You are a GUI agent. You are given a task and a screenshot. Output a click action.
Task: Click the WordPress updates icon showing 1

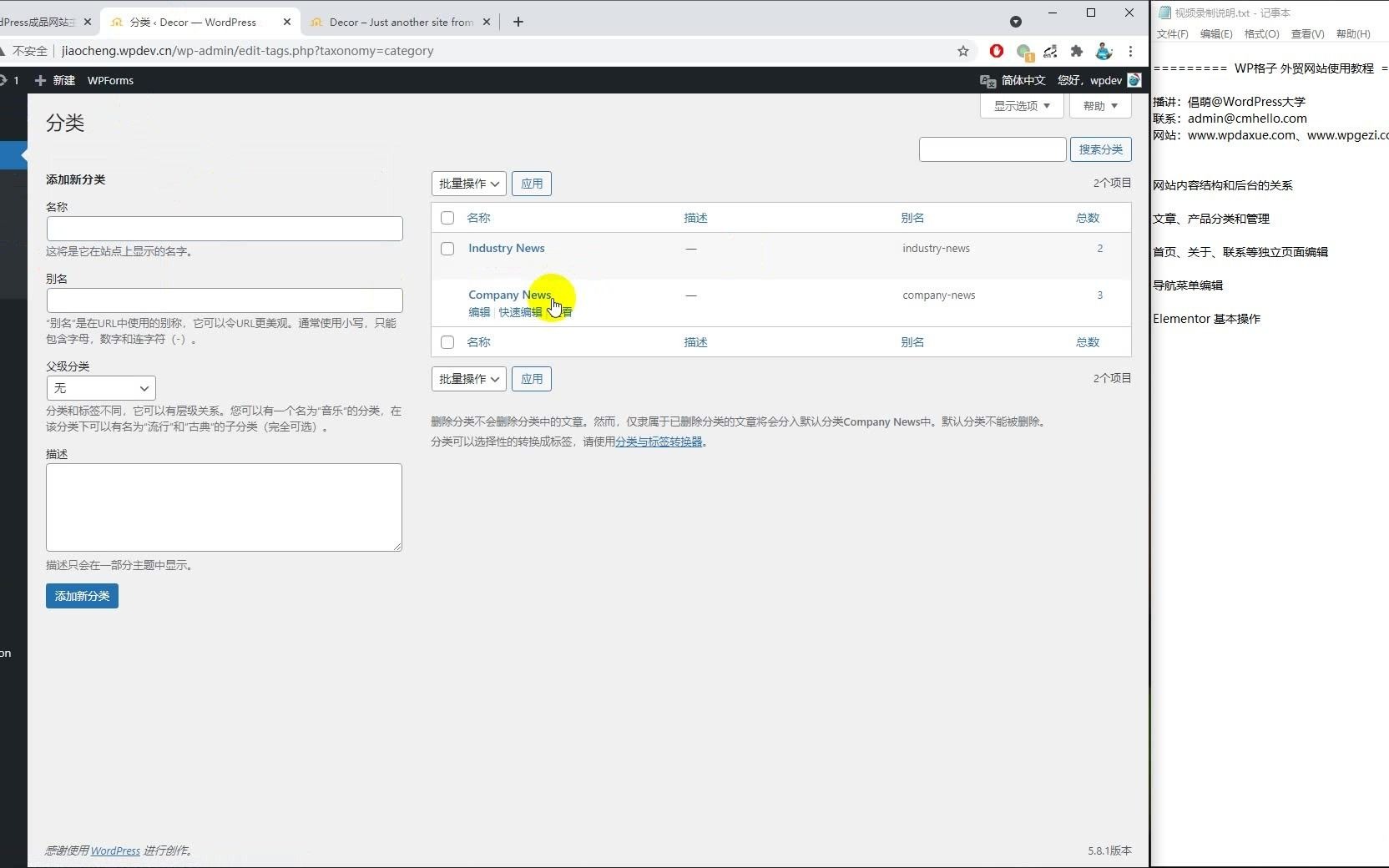point(12,80)
